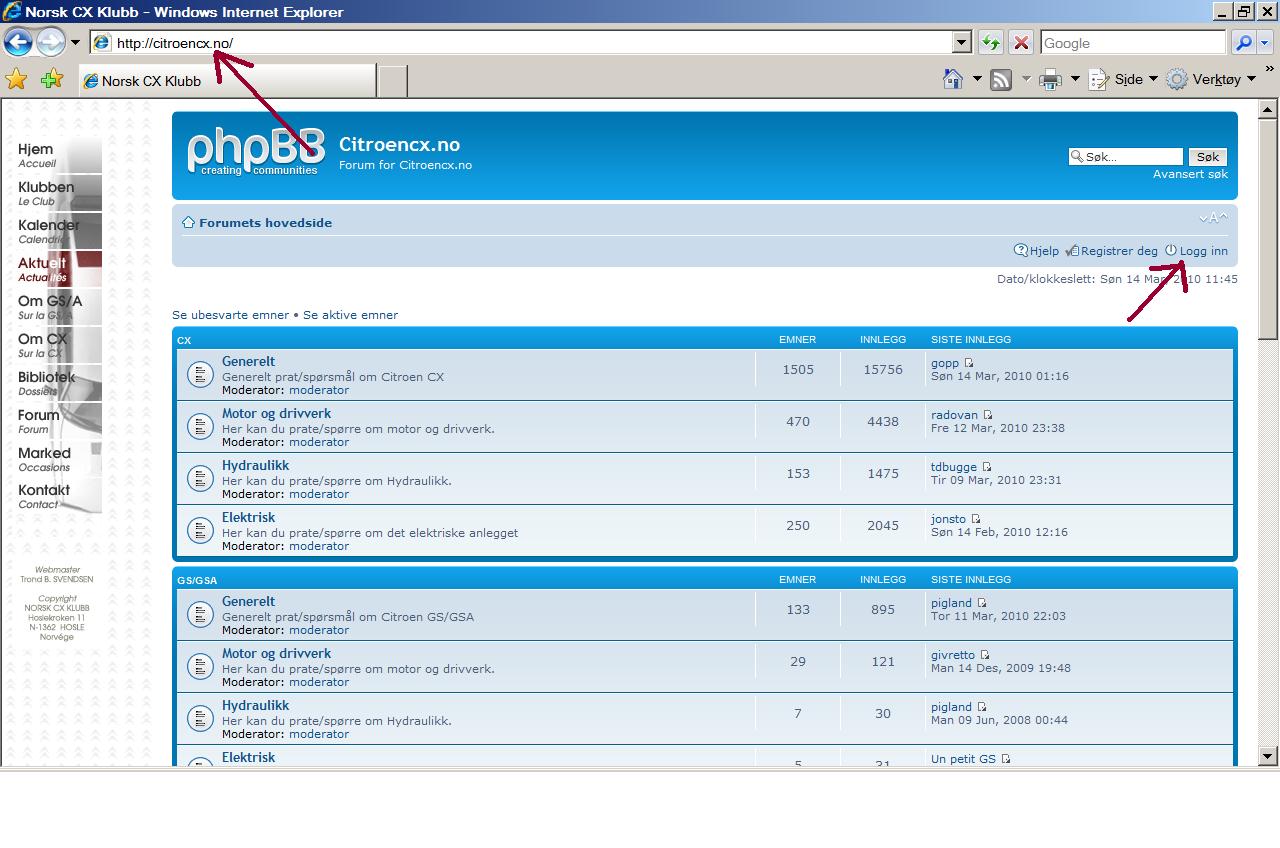This screenshot has width=1280, height=848.
Task: View latest post icon next to jonsto
Action: pos(976,519)
